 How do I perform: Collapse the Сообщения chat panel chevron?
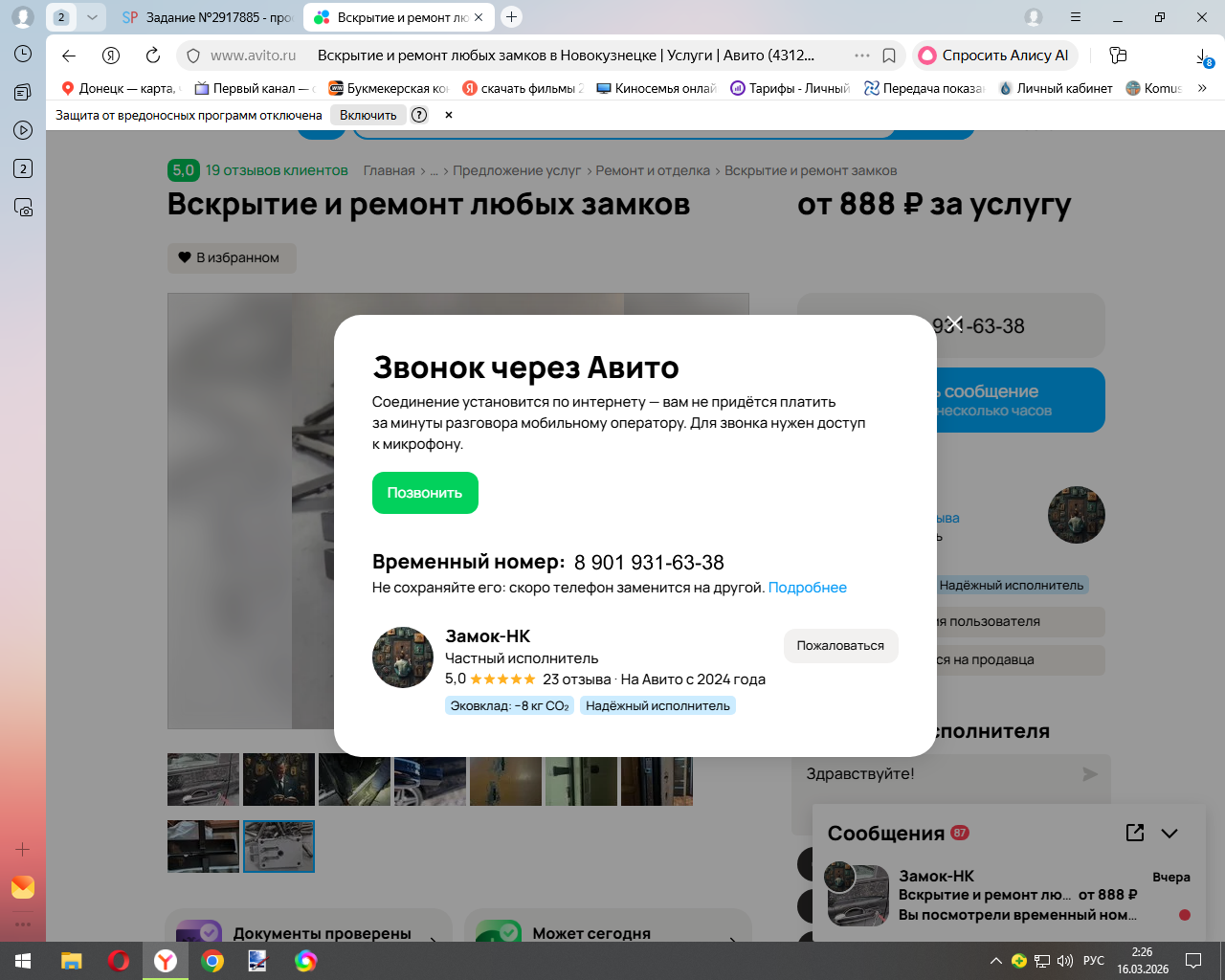1169,833
